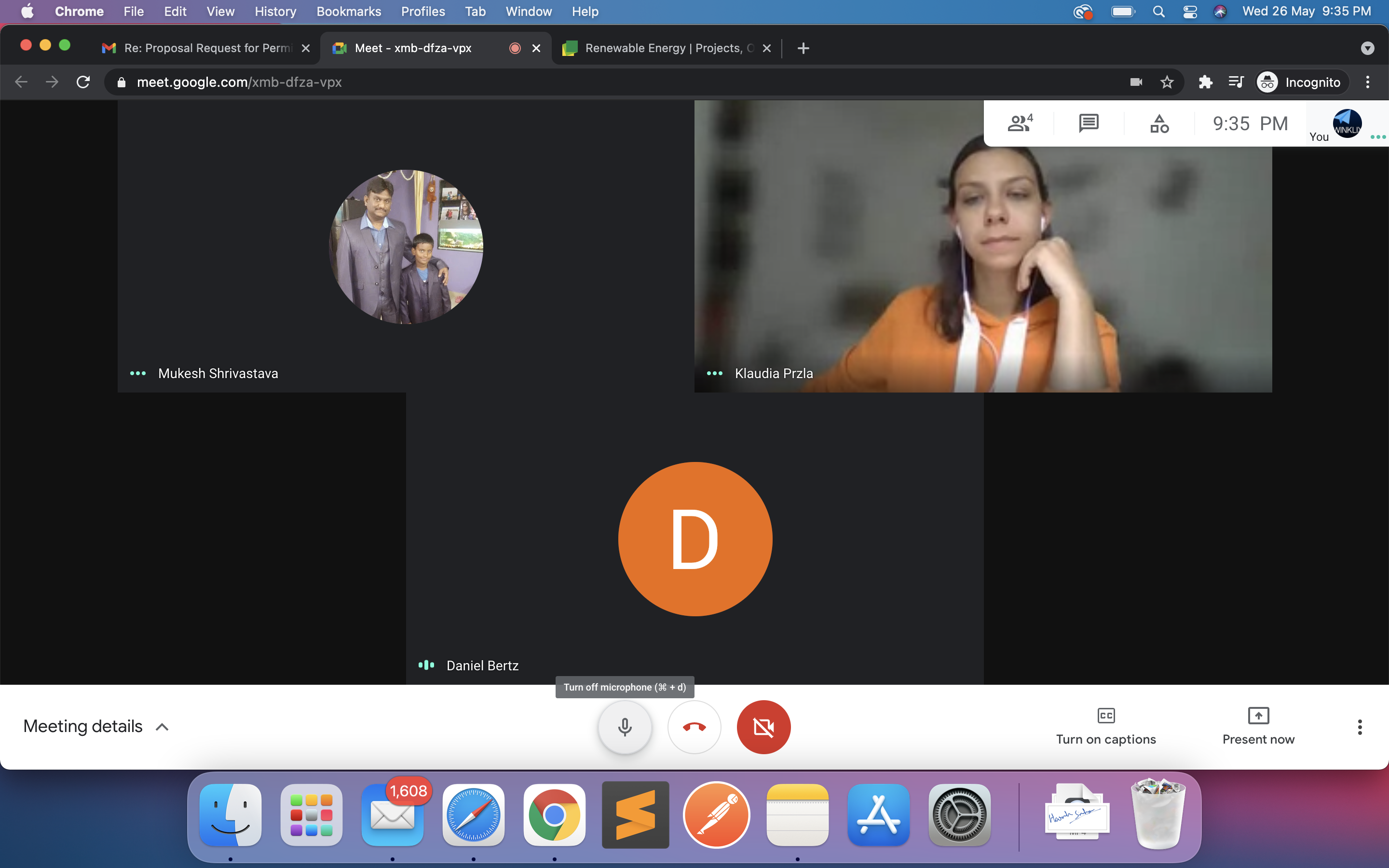Click your self-view avatar thumbnail
The width and height of the screenshot is (1389, 868).
pos(1347,123)
